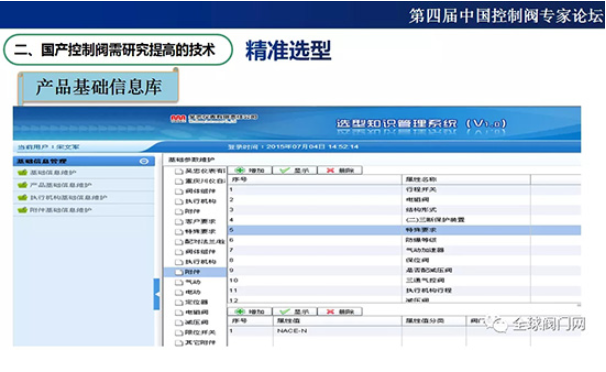Collapse the 基础信息管理 panel with round header button
The height and width of the screenshot is (372, 606).
tap(144, 161)
